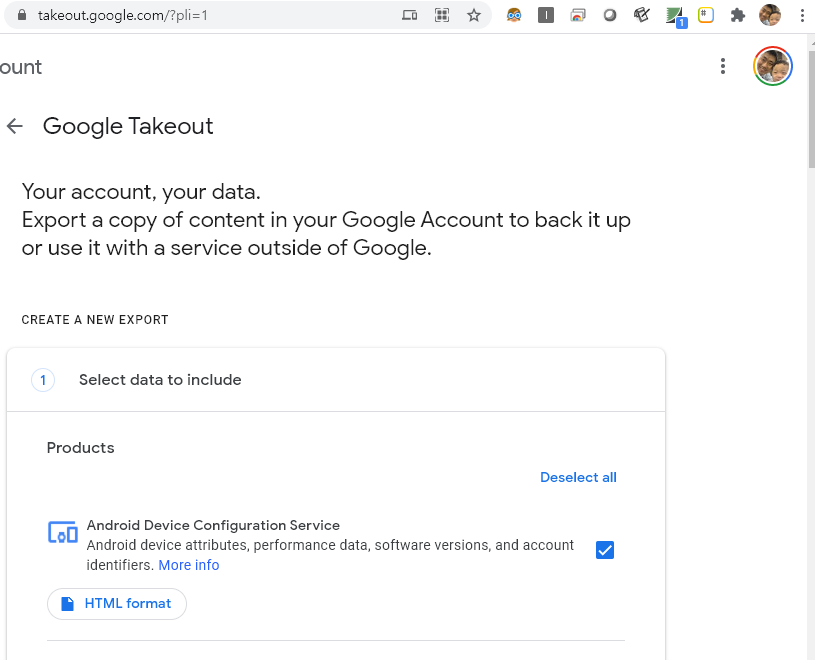Open the page's three-dot options menu
Viewport: 815px width, 660px height.
point(723,67)
